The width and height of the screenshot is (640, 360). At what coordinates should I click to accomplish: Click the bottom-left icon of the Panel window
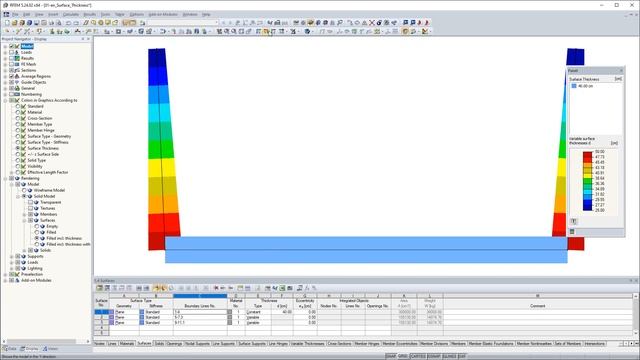[572, 231]
